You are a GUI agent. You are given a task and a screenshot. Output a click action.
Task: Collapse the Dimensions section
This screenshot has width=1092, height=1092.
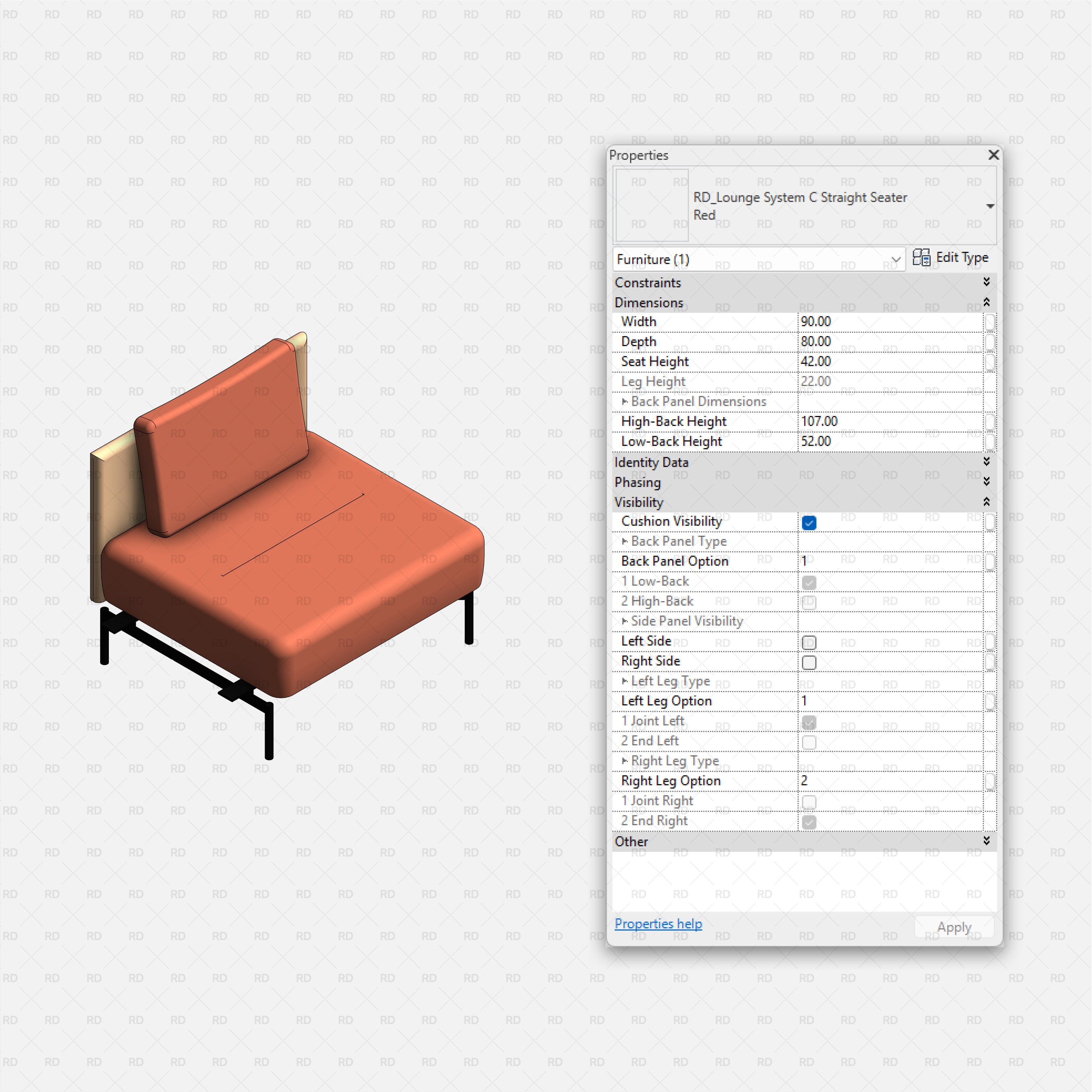pyautogui.click(x=986, y=302)
